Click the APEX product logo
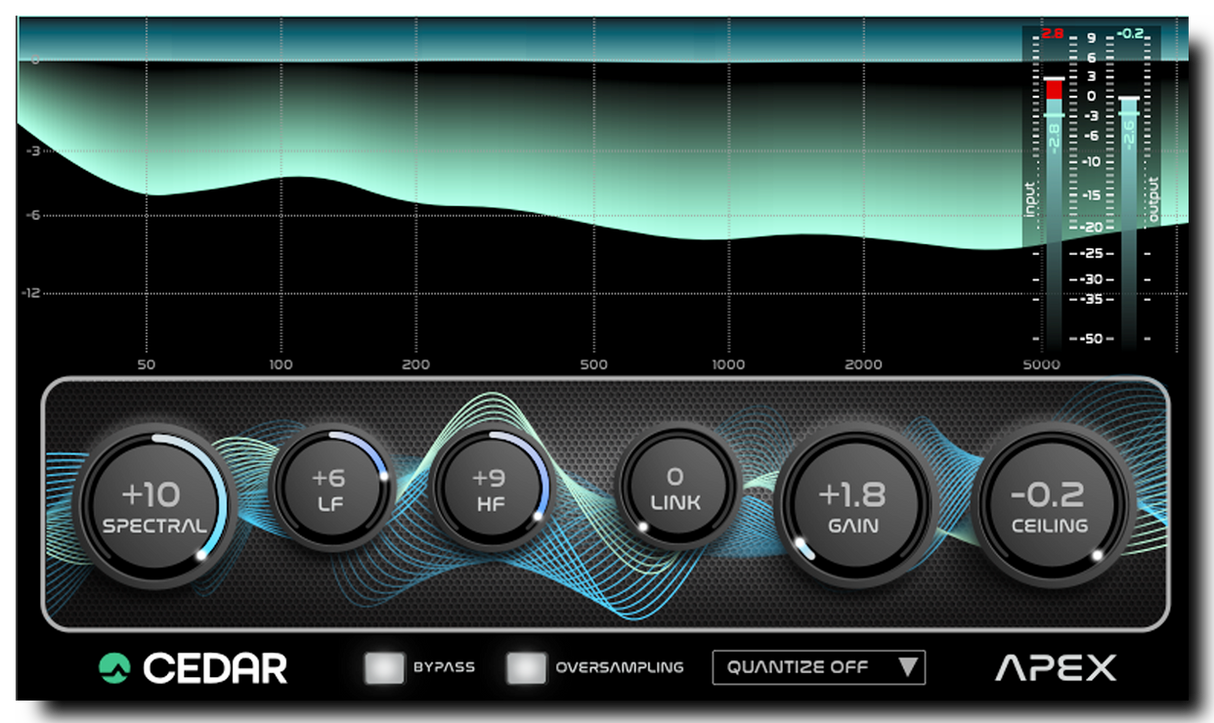 1056,667
